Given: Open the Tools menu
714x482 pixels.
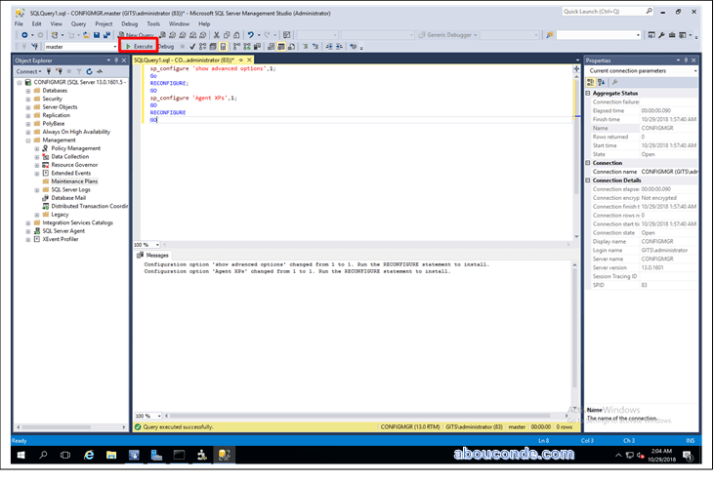Looking at the screenshot, I should (x=153, y=23).
